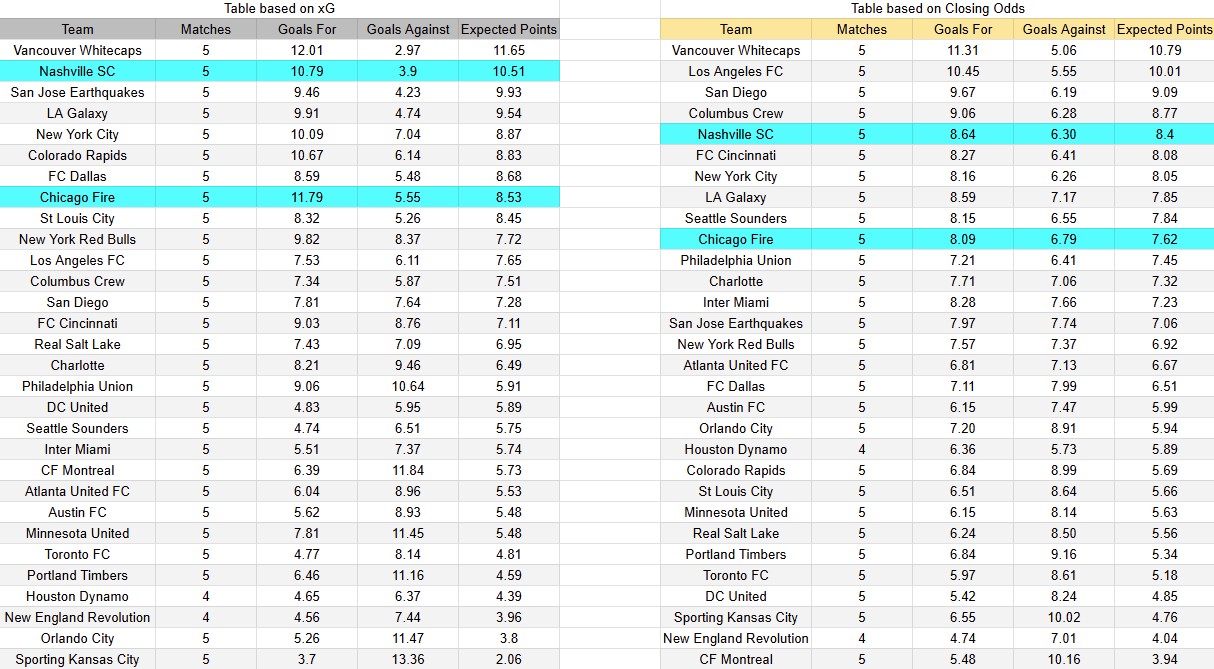Select the Goals For header in the xG table

pyautogui.click(x=307, y=29)
